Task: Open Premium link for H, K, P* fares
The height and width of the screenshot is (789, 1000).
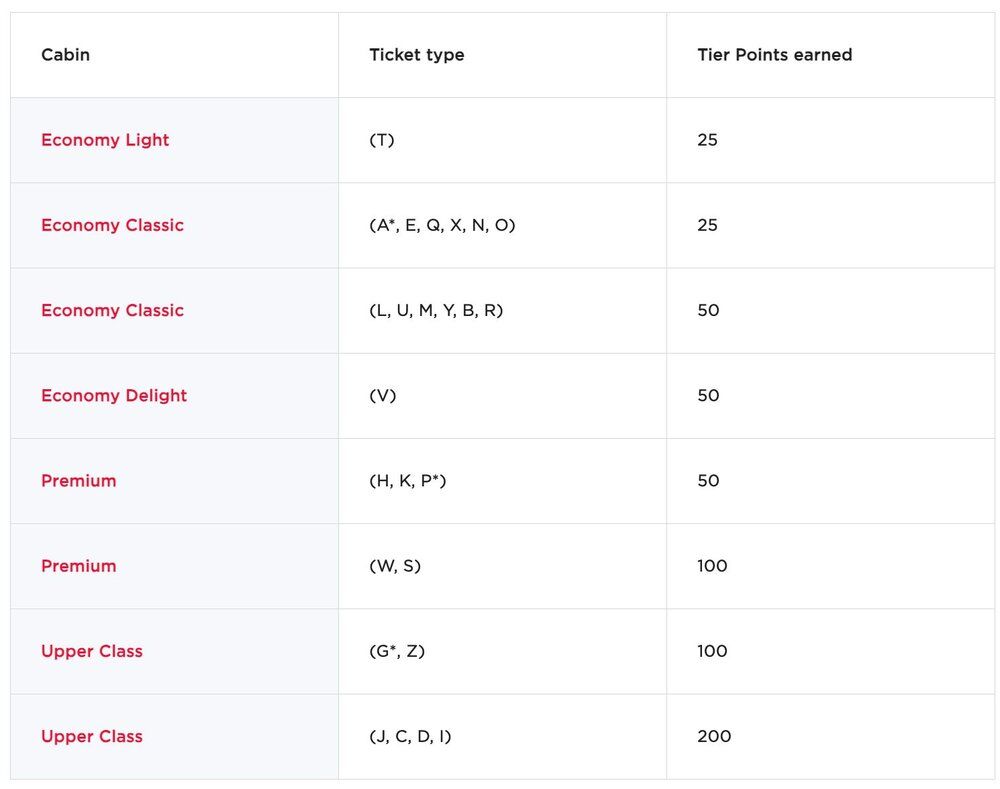Action: point(78,480)
